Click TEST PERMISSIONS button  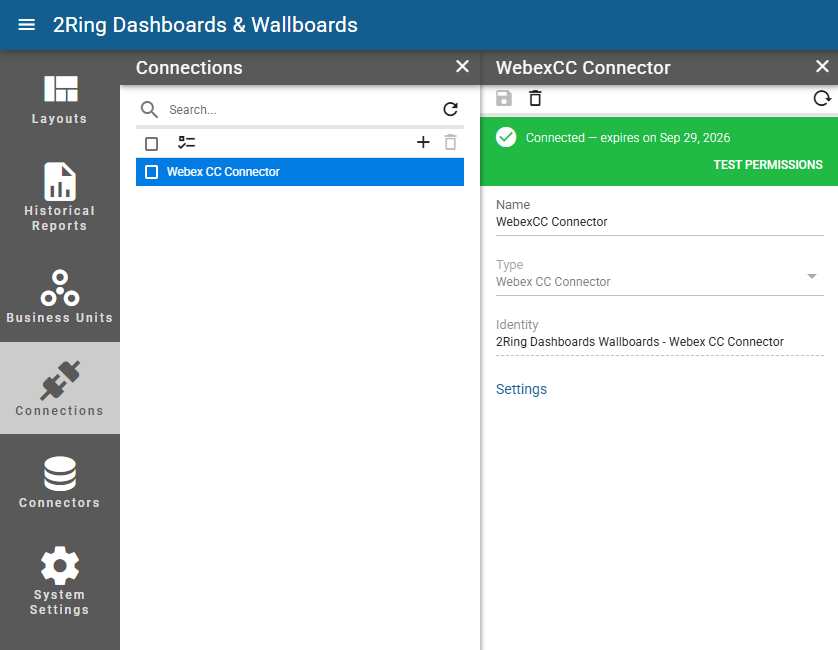[x=768, y=165]
